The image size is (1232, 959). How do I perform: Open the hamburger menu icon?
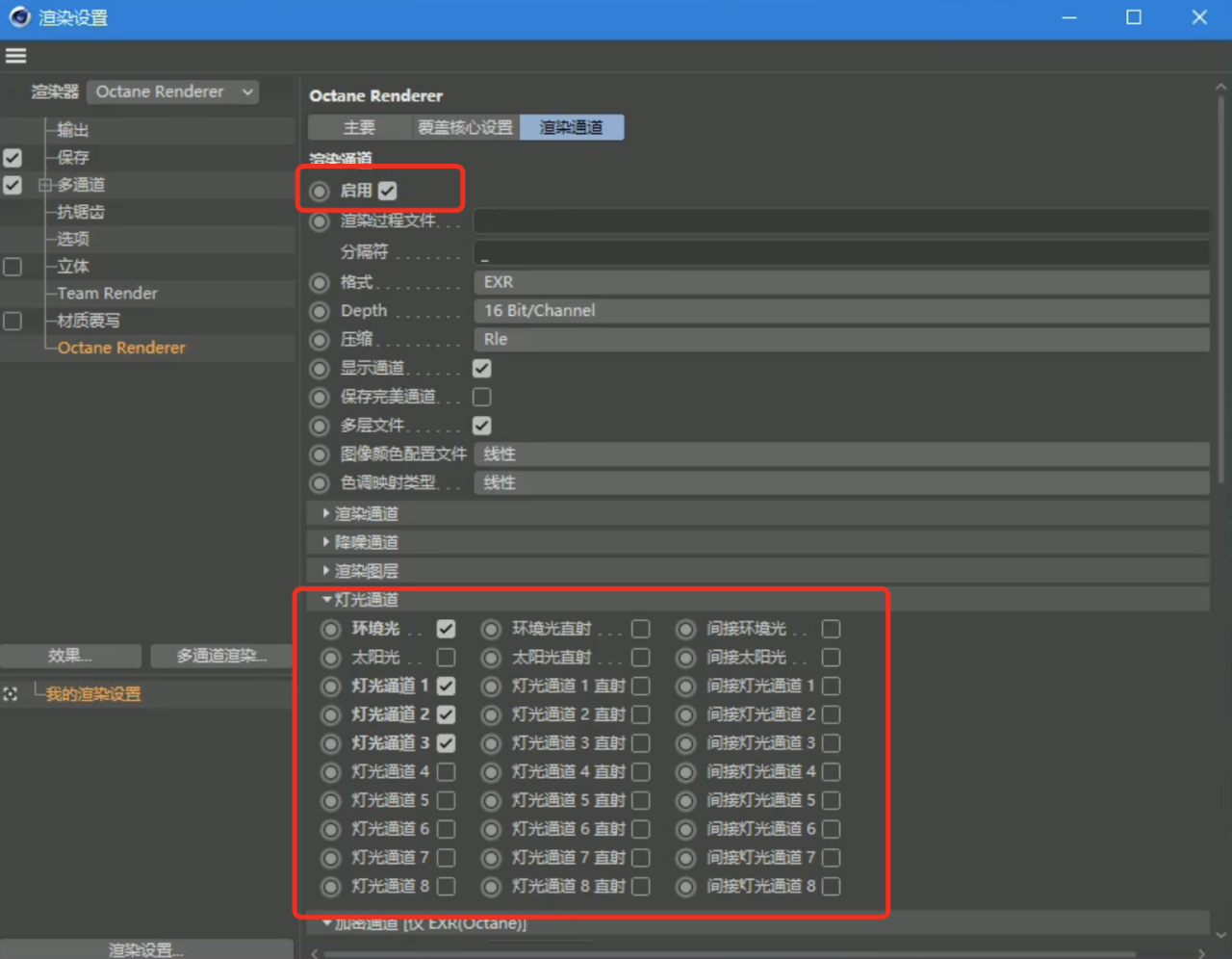tap(15, 56)
